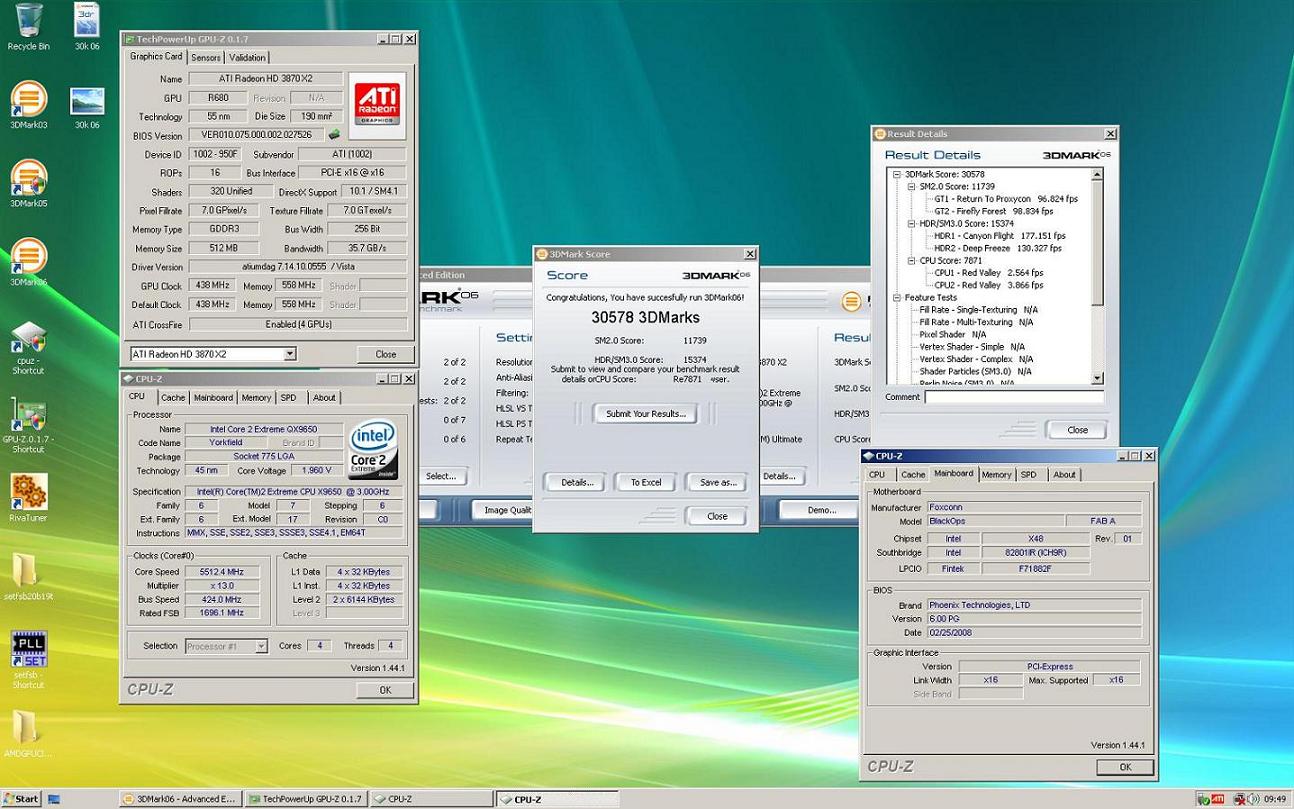Viewport: 1294px width, 809px height.
Task: Click the Details button in 3DMark Score
Action: tap(576, 482)
